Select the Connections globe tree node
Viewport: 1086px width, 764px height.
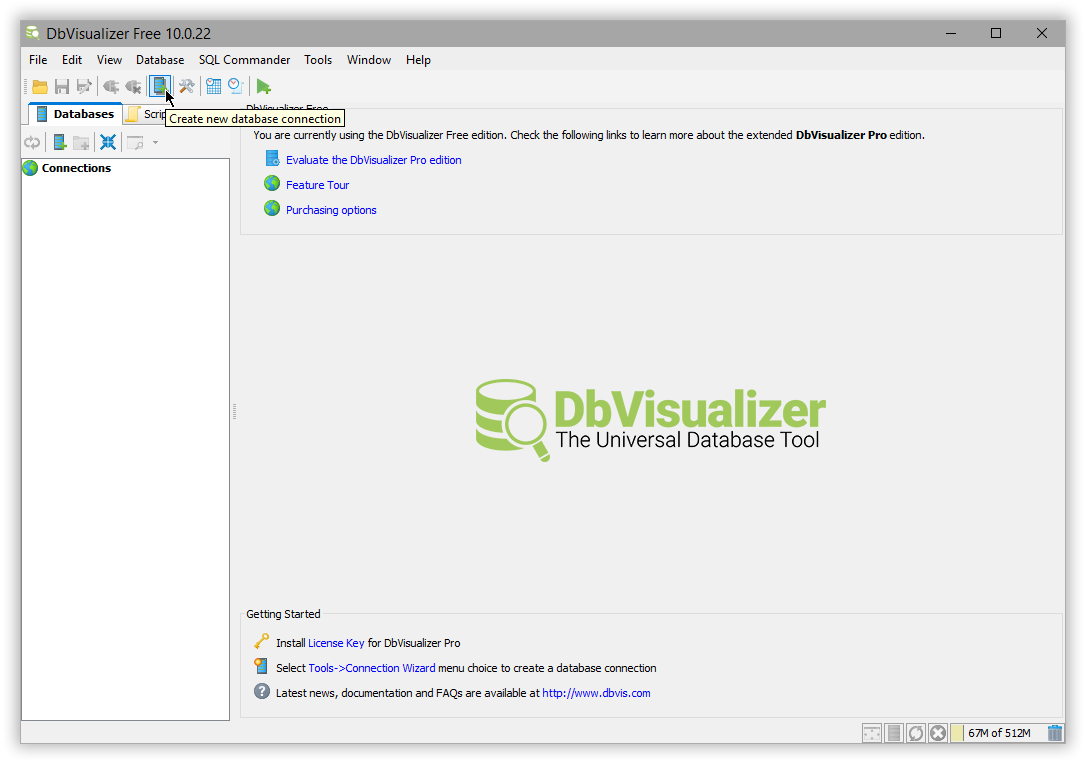67,168
